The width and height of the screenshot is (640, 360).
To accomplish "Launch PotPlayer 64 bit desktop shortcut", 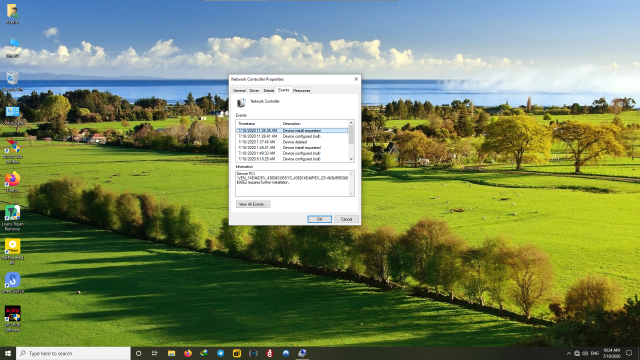I will point(12,251).
